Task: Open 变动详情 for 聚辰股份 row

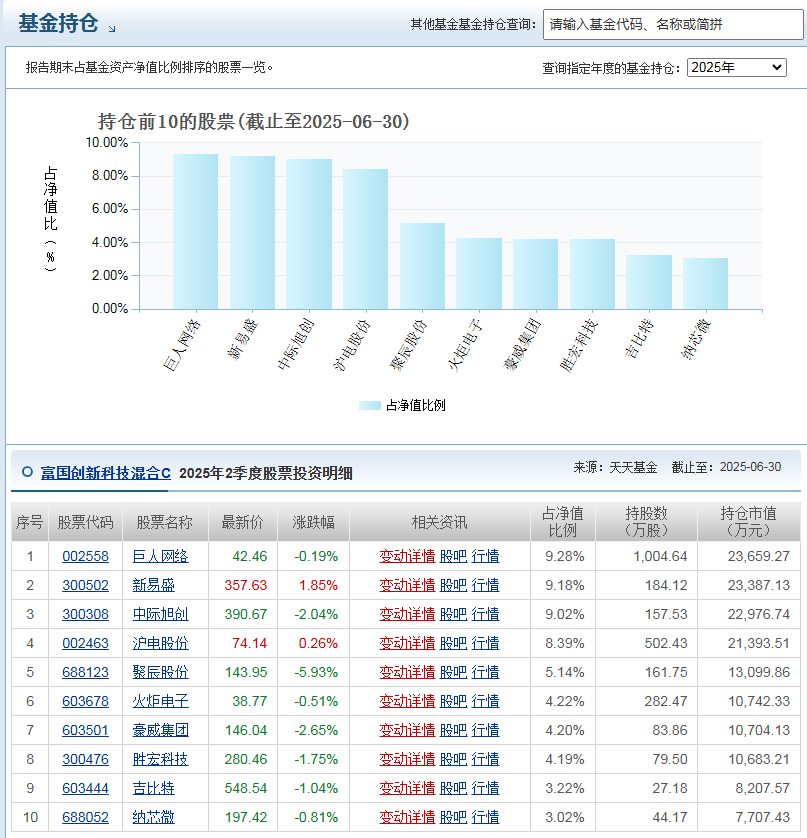Action: (407, 672)
